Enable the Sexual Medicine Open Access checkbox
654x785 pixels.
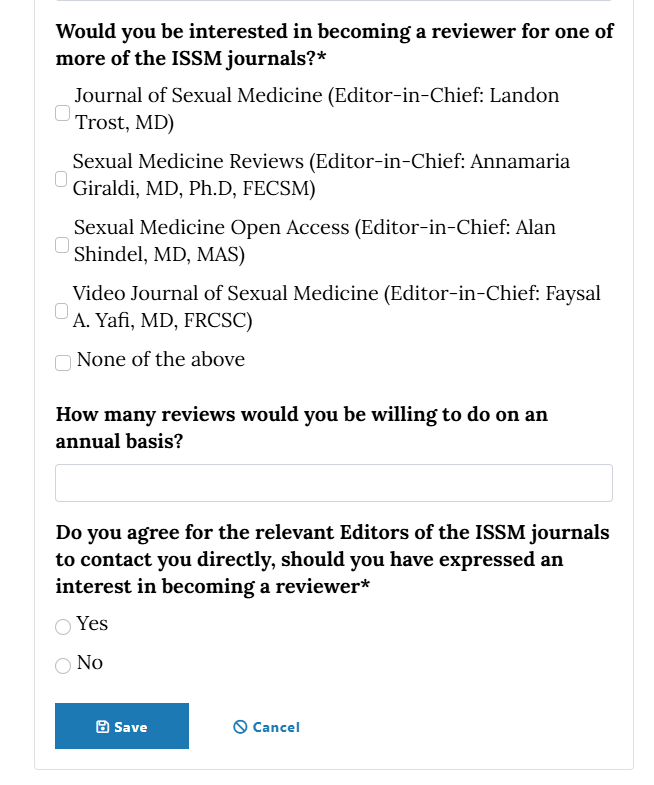click(x=62, y=245)
